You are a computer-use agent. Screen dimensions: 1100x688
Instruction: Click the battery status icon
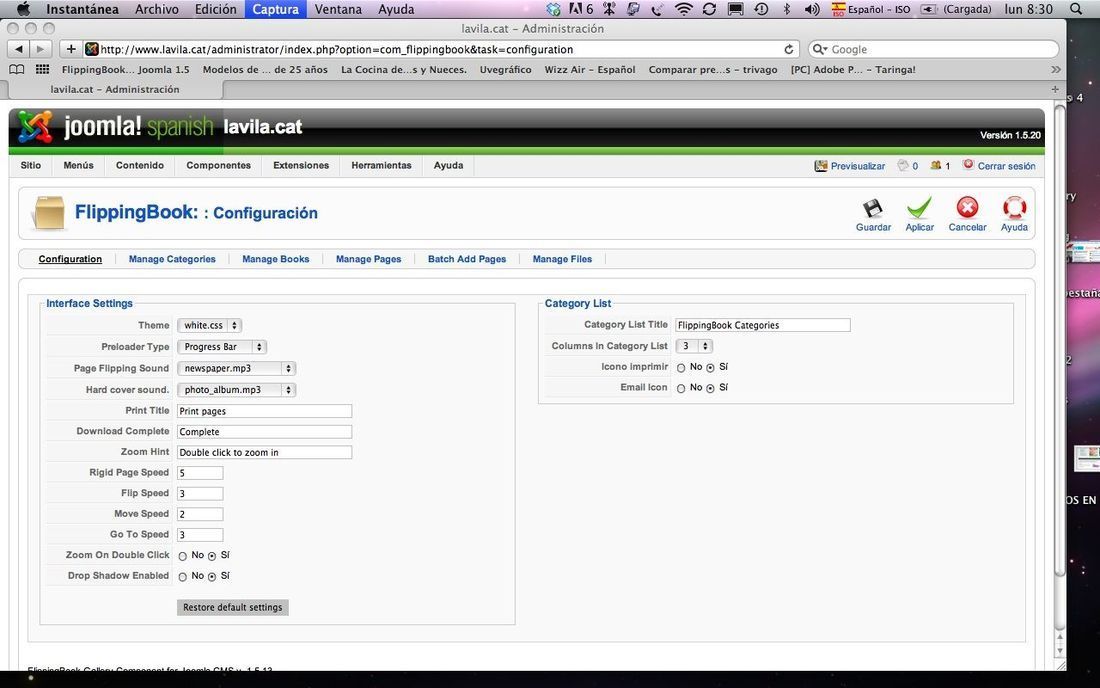pos(929,9)
